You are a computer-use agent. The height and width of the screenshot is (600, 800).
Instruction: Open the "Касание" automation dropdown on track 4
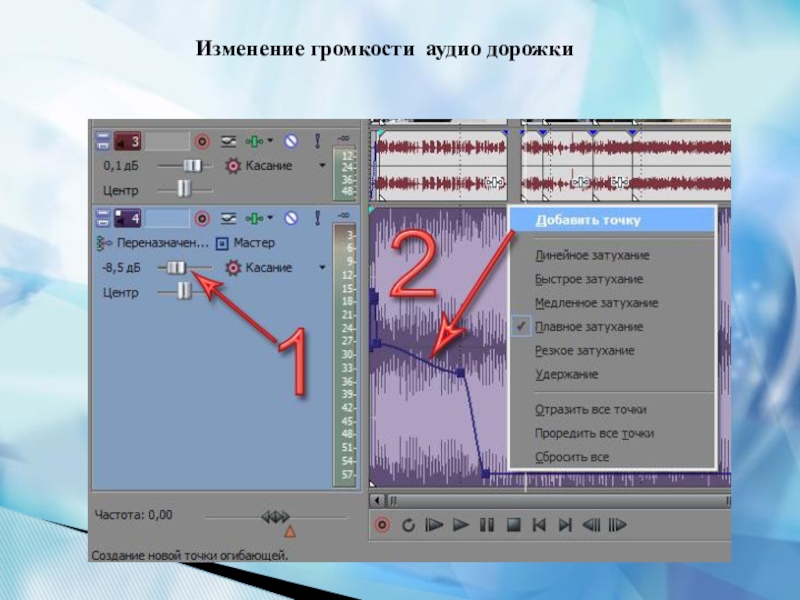[322, 268]
